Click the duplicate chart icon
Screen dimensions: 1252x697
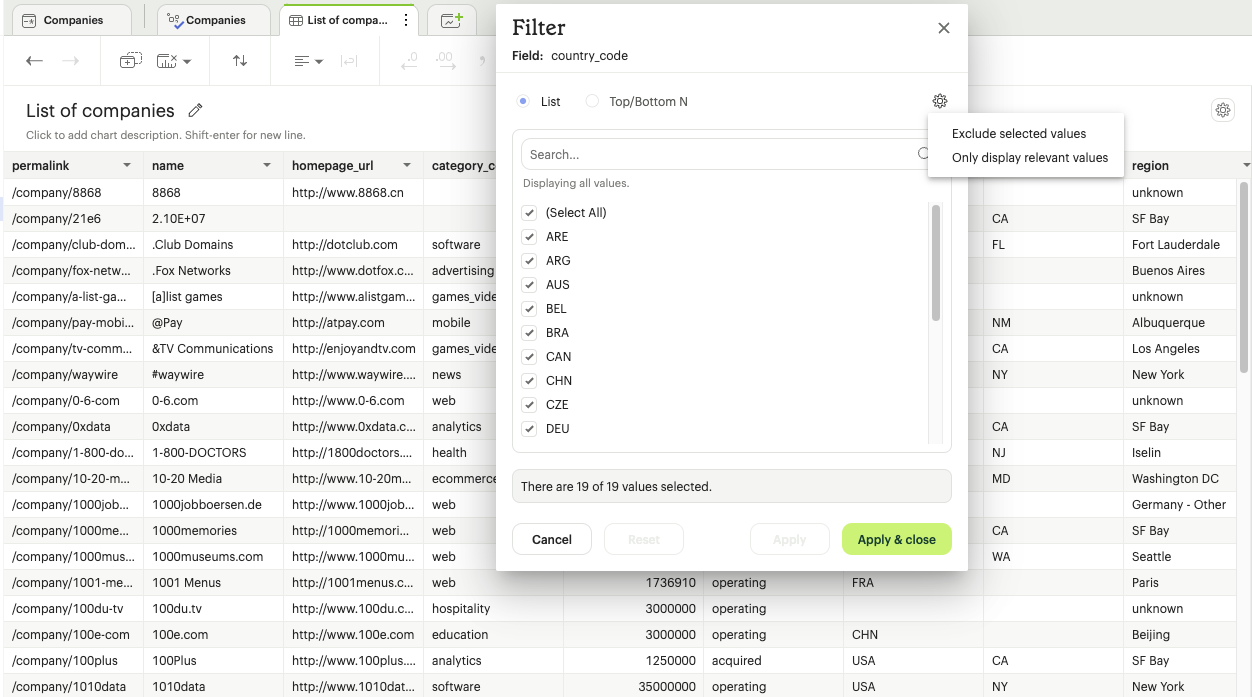(x=130, y=61)
